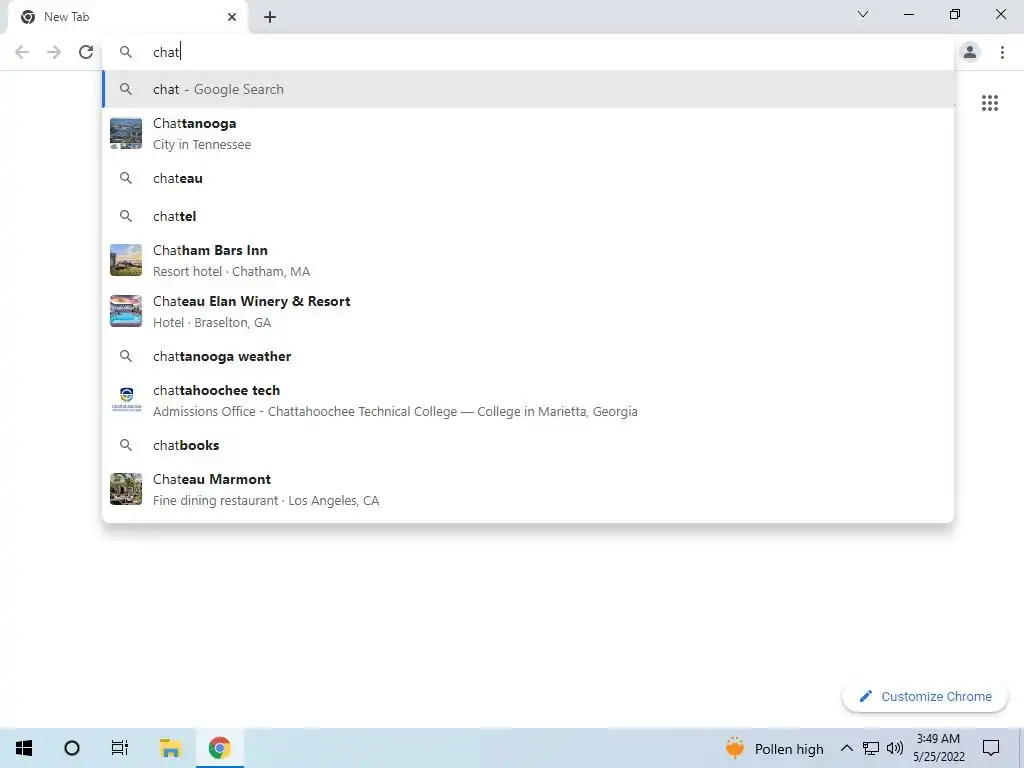Open the profile avatar icon
Viewport: 1024px width, 768px height.
(x=970, y=52)
